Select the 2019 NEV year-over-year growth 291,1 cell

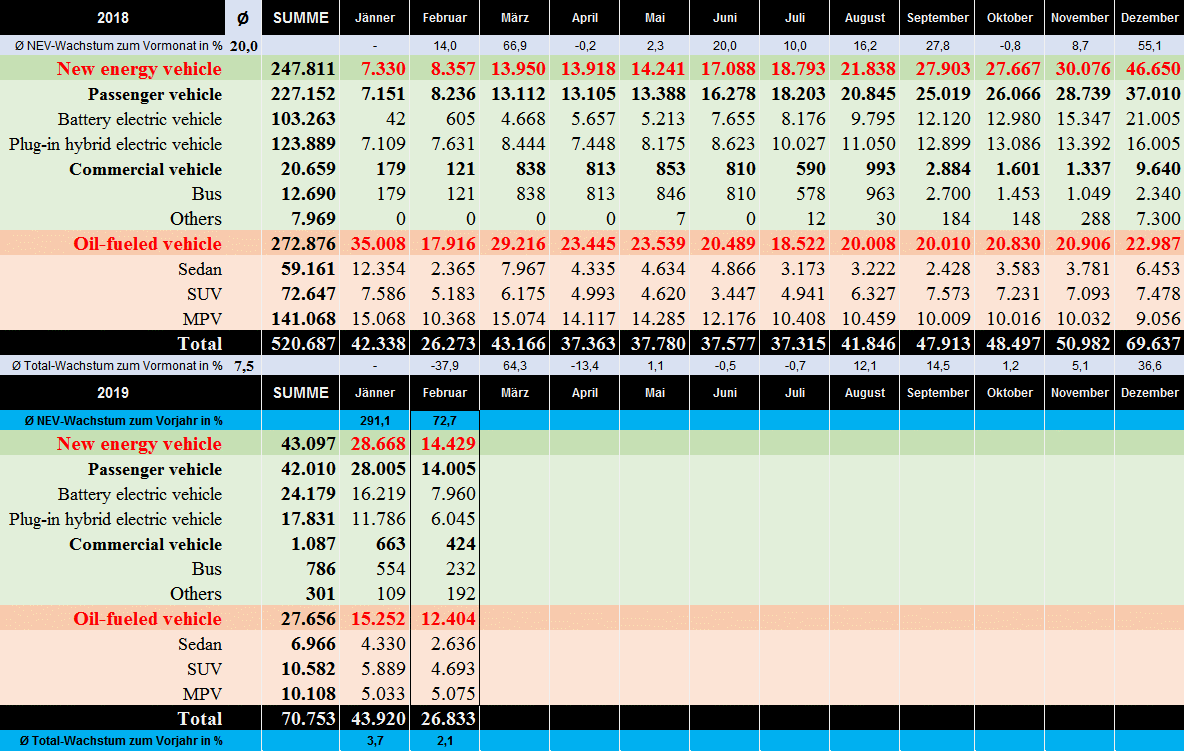tap(375, 420)
